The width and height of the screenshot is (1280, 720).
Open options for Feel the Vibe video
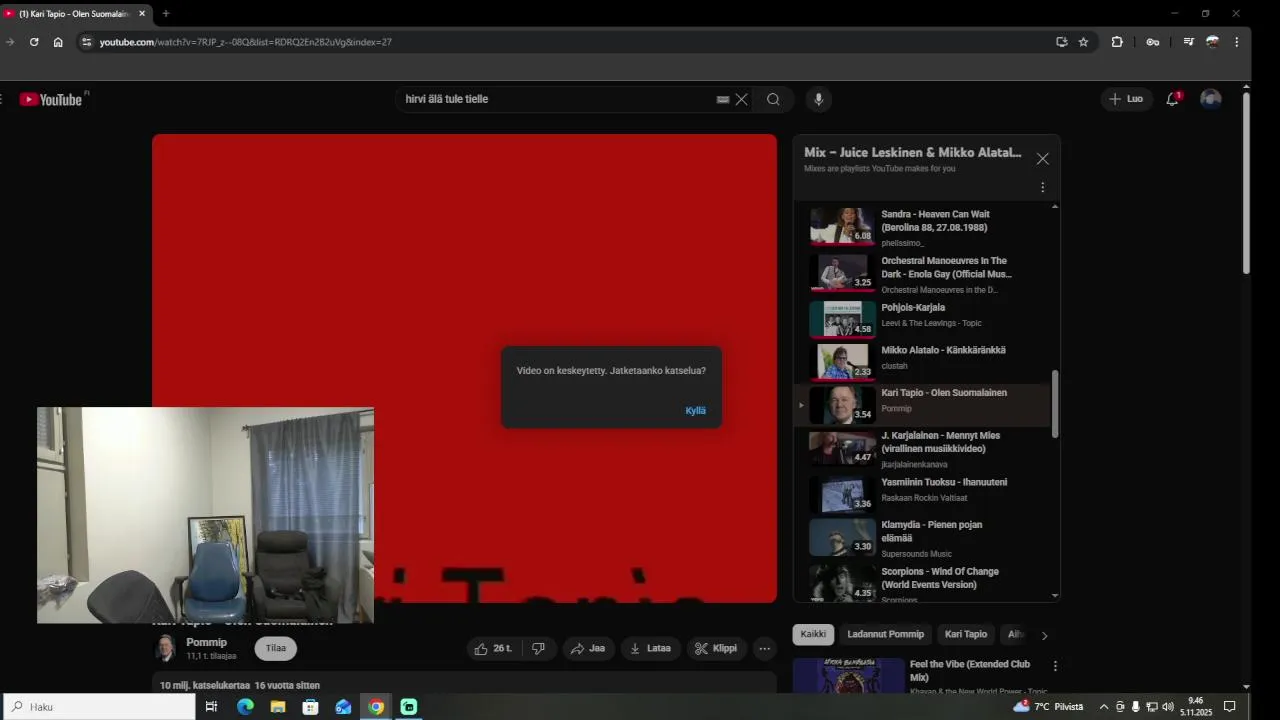click(x=1054, y=666)
